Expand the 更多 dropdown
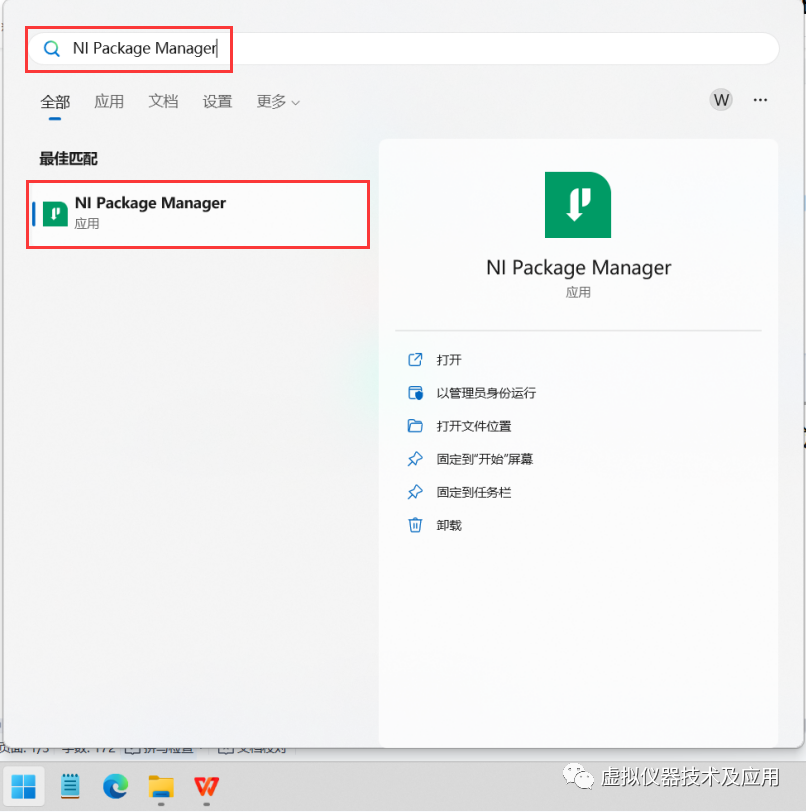 [278, 102]
